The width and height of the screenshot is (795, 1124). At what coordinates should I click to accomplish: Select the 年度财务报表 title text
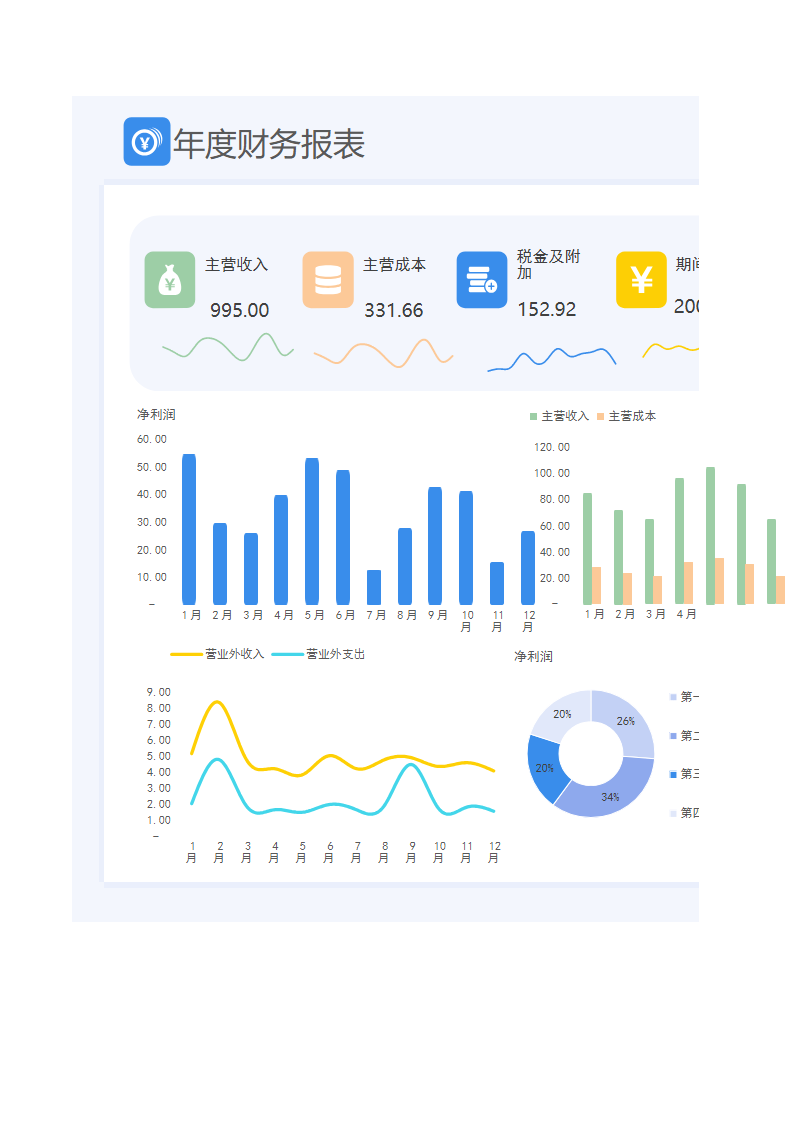[269, 144]
